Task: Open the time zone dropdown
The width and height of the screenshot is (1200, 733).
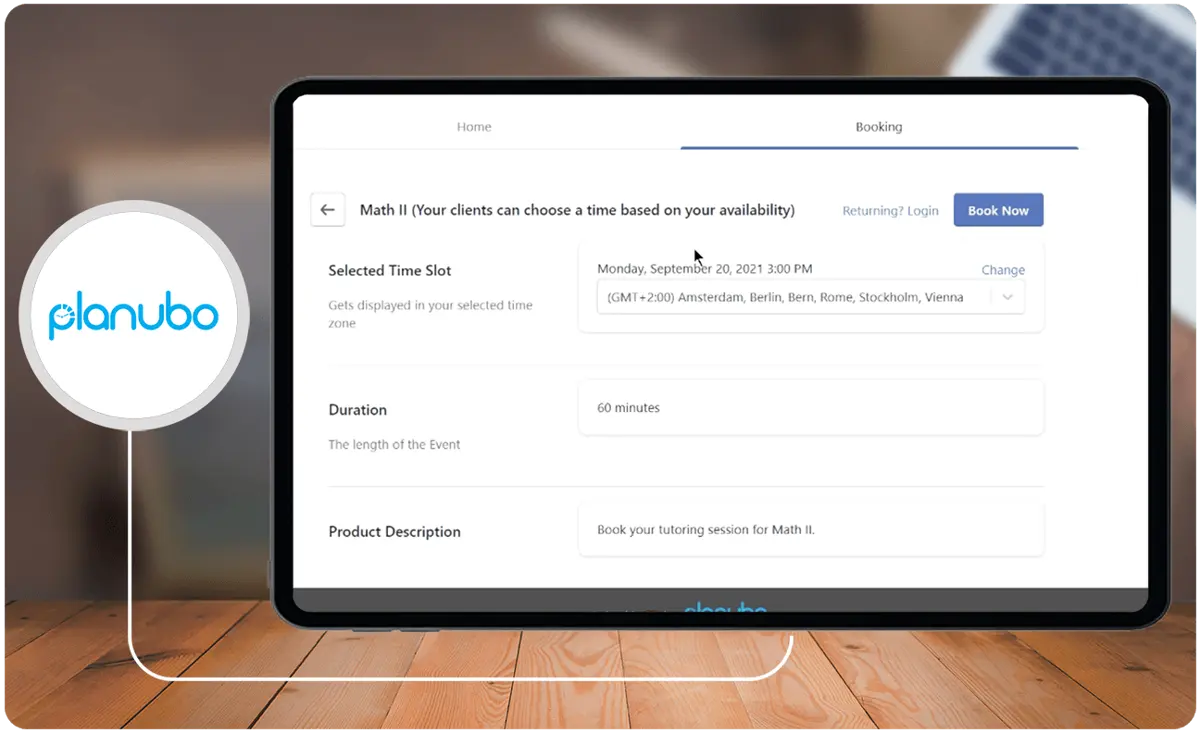Action: point(810,297)
